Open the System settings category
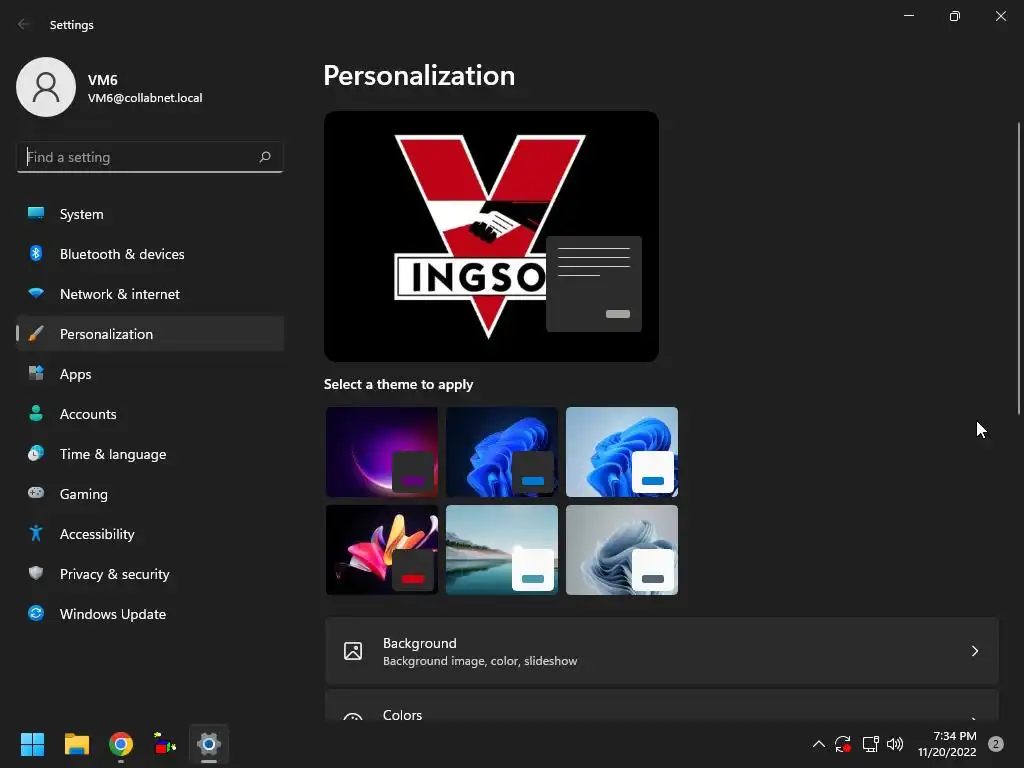 click(150, 214)
